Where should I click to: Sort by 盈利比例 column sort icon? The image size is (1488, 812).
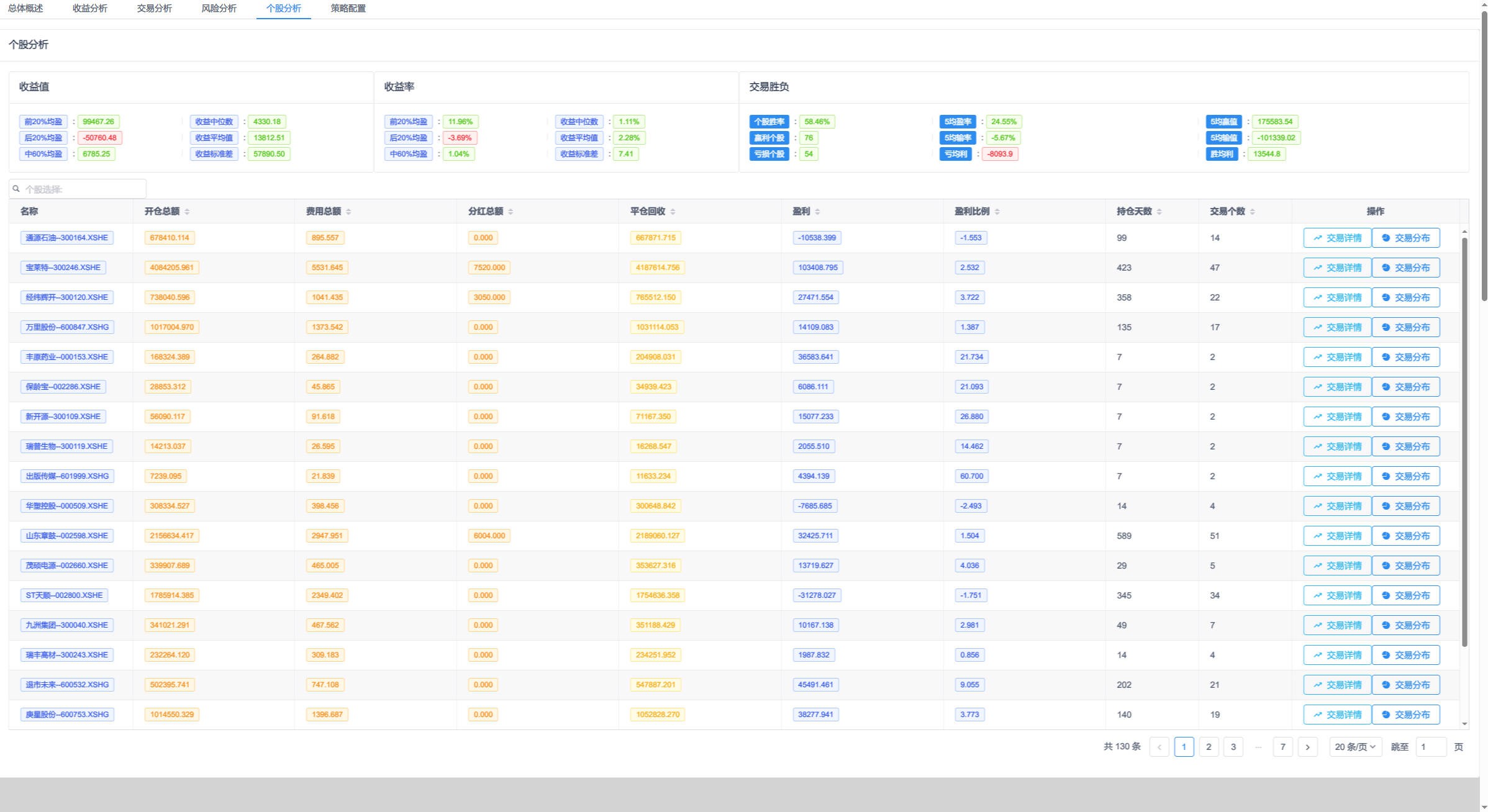point(997,212)
